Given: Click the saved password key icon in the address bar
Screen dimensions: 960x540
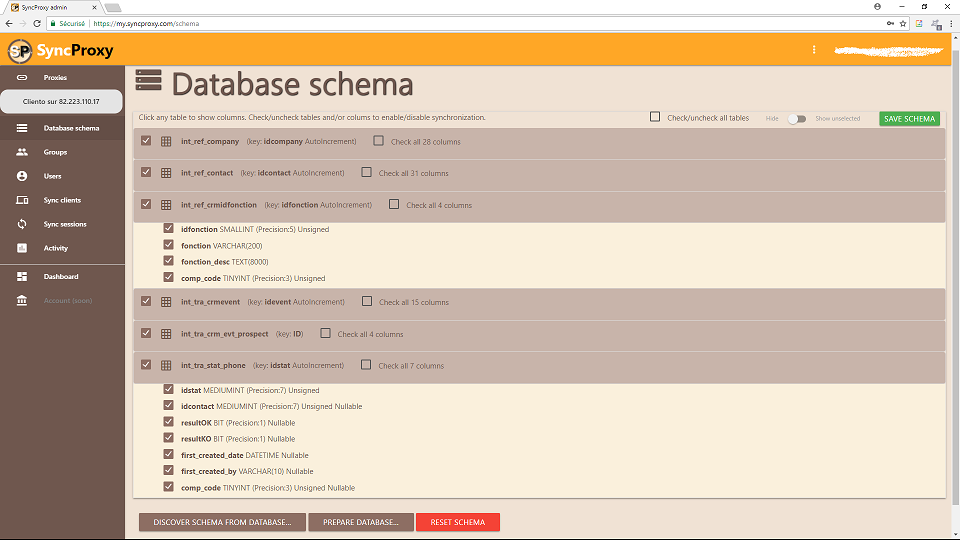Looking at the screenshot, I should [890, 23].
